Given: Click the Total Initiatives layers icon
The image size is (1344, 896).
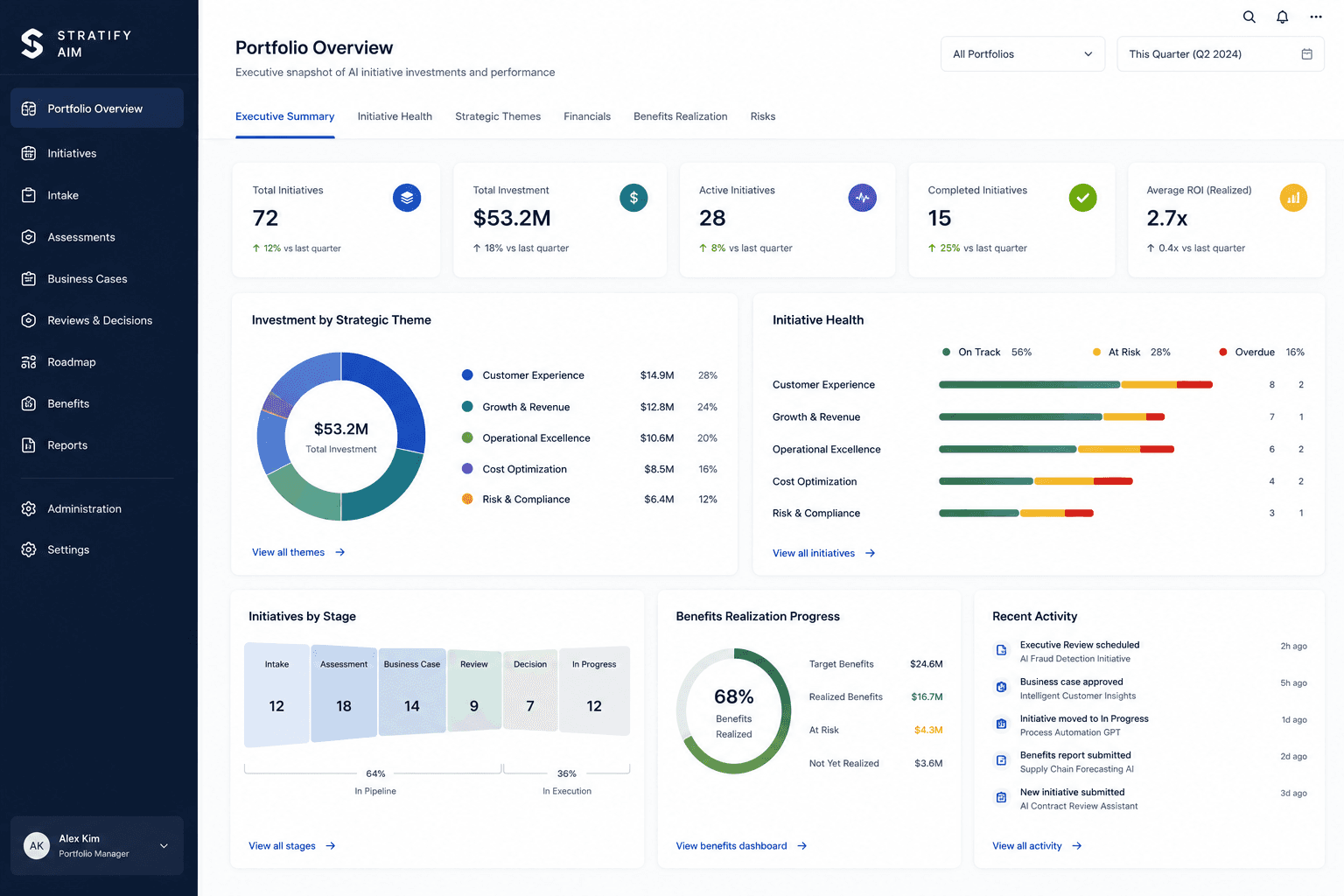Looking at the screenshot, I should click(x=407, y=198).
